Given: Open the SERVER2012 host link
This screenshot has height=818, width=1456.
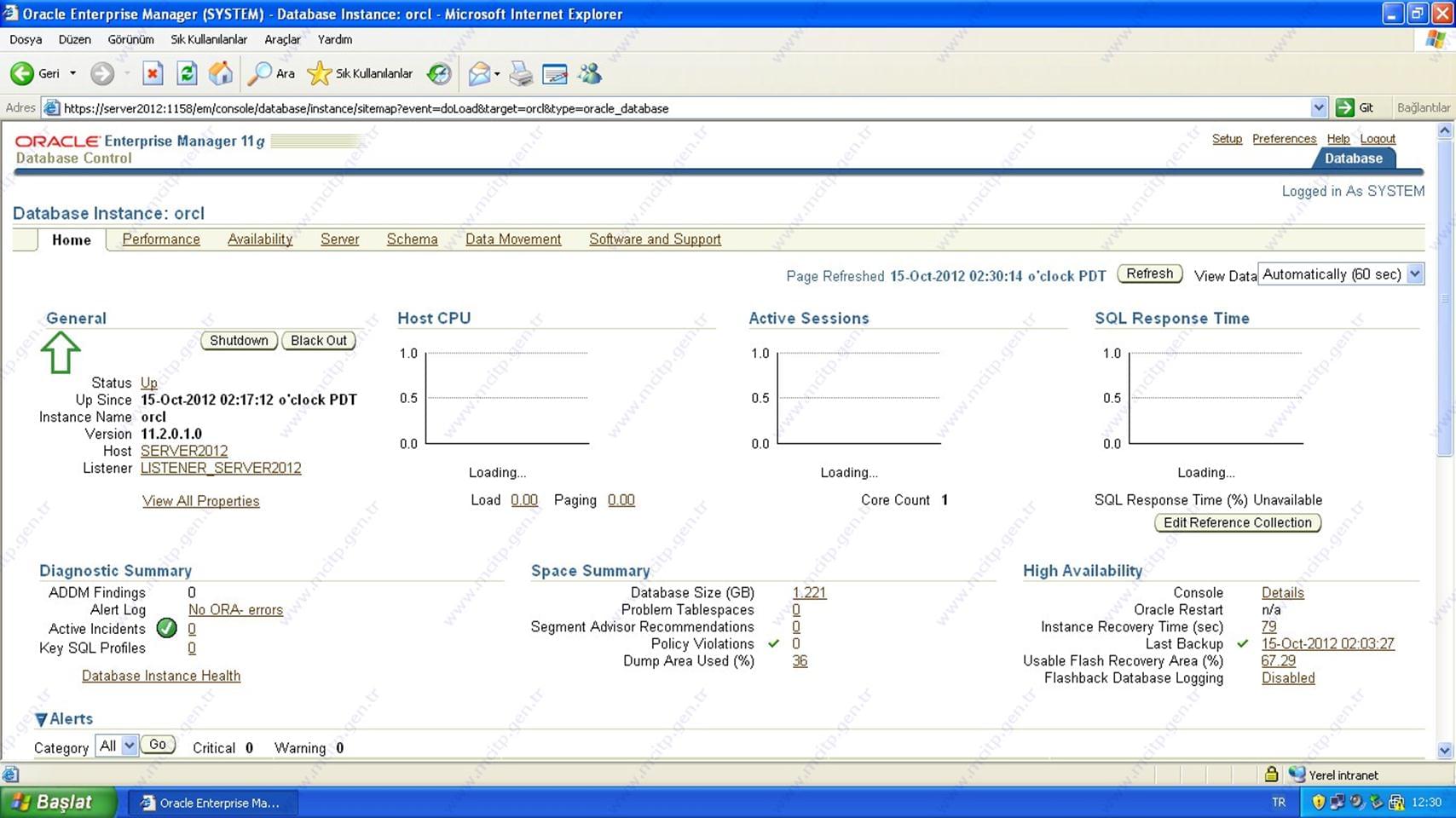Looking at the screenshot, I should click(184, 451).
